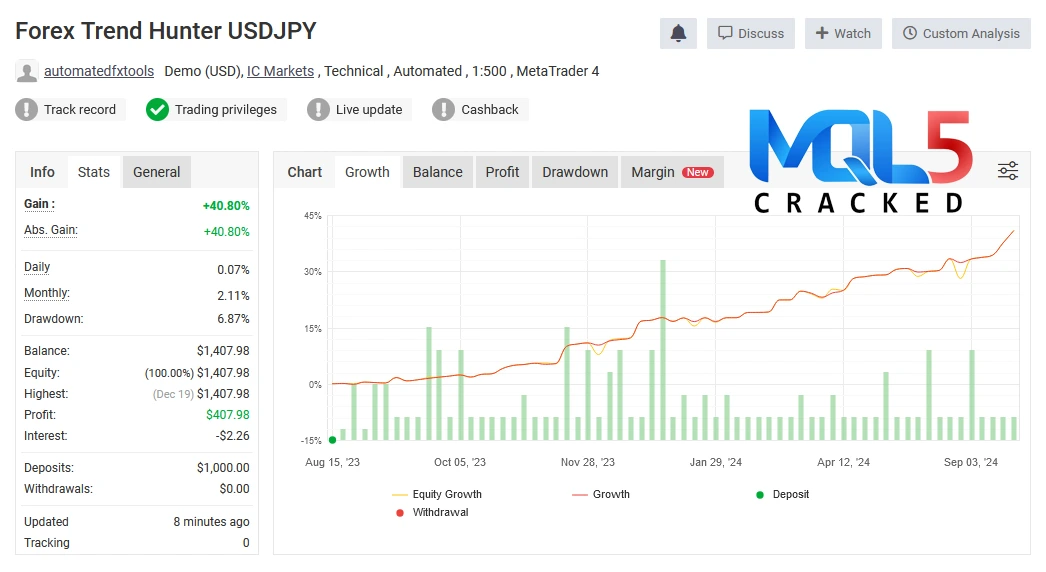
Task: Click the Balance value $1,407.98
Action: (x=223, y=351)
